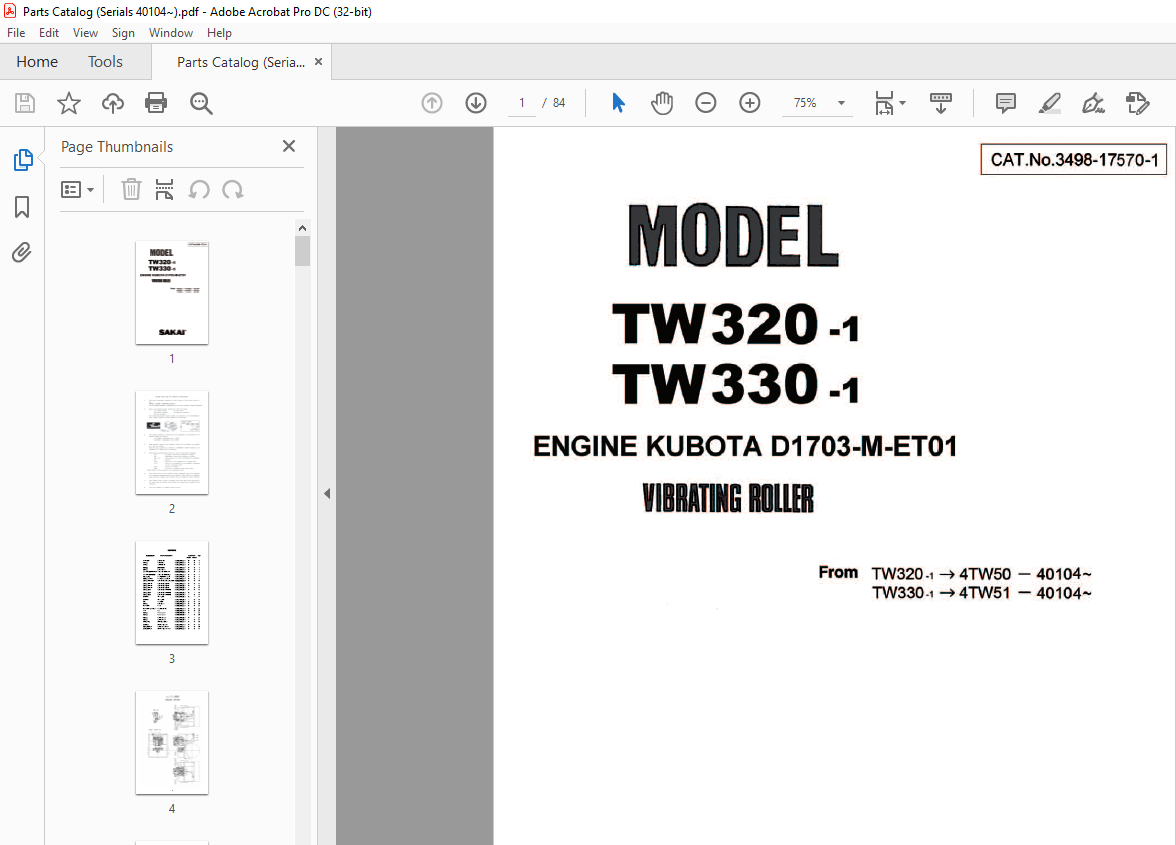Select page 1 thumbnail
This screenshot has width=1176, height=845.
click(172, 292)
